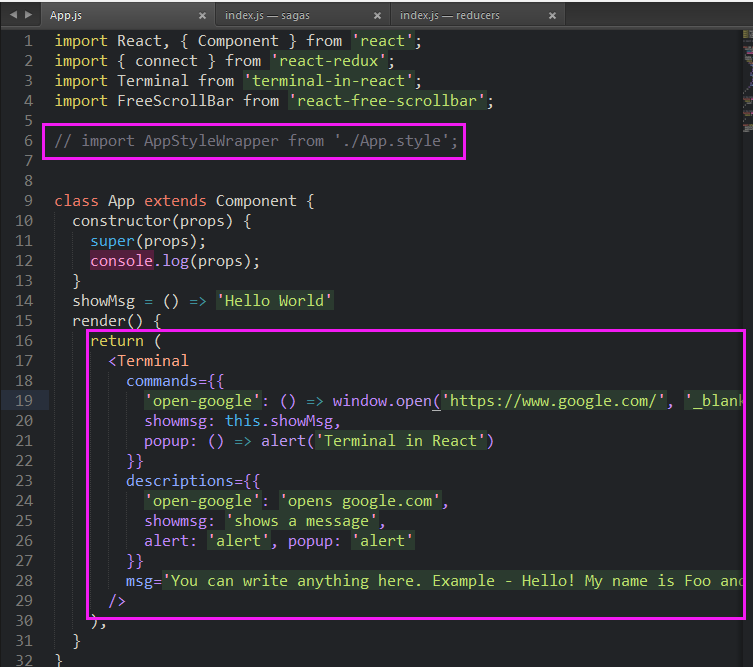
Task: Place cursor on 'class App extends Component'
Action: click(175, 201)
